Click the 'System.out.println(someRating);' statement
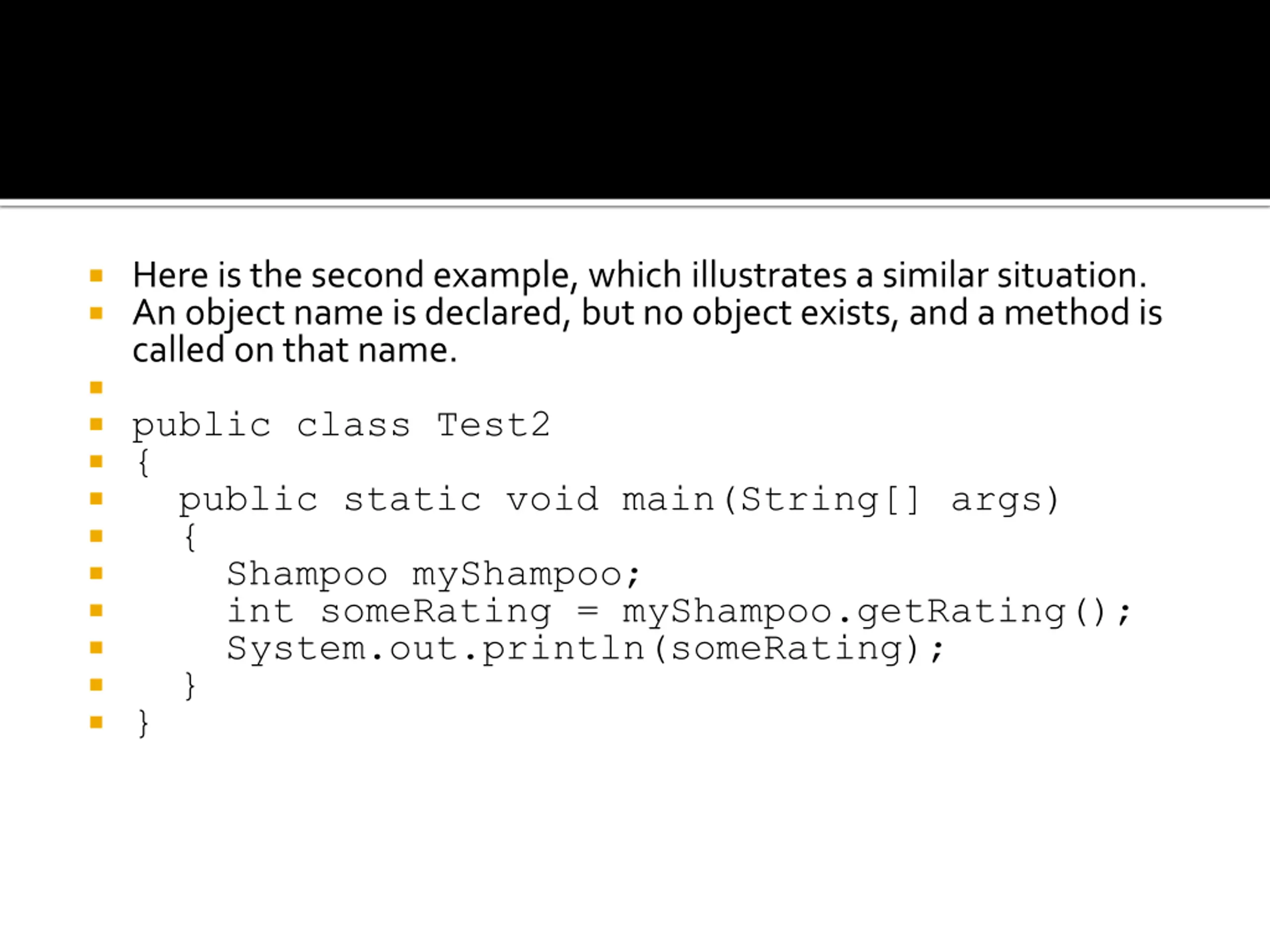 [x=585, y=650]
